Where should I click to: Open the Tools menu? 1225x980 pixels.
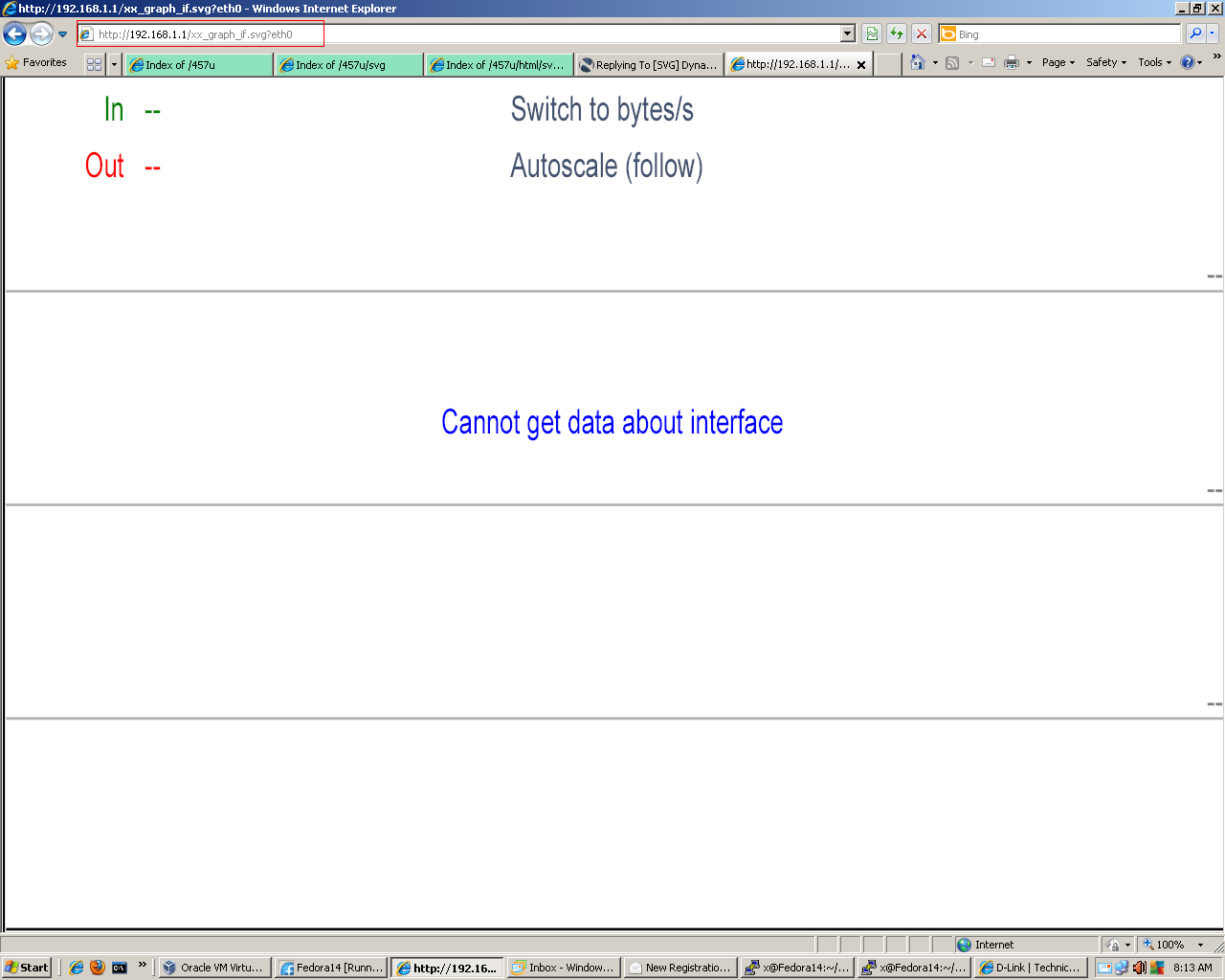[1155, 62]
